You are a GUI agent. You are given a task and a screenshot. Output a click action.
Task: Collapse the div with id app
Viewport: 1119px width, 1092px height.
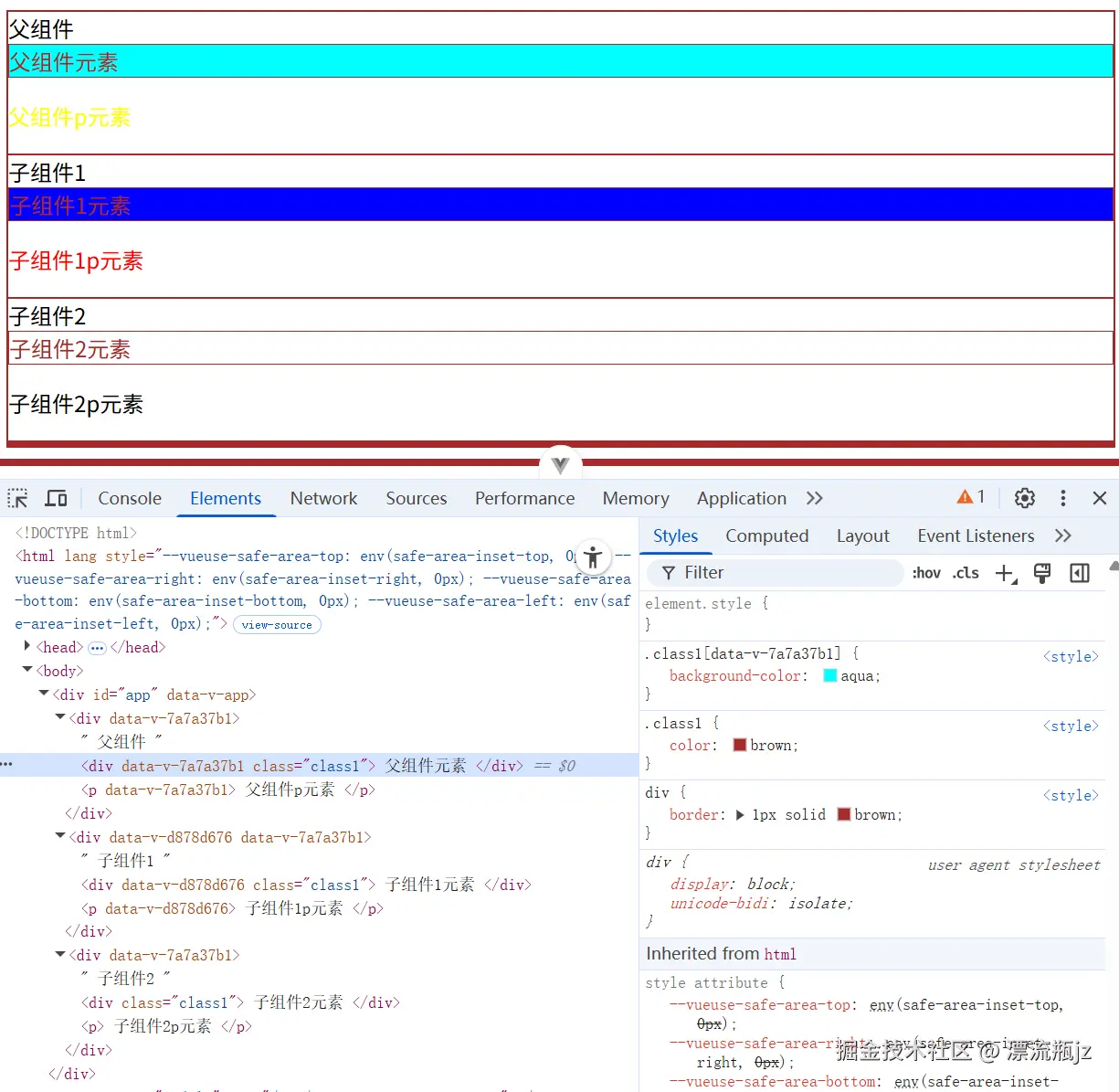click(43, 693)
